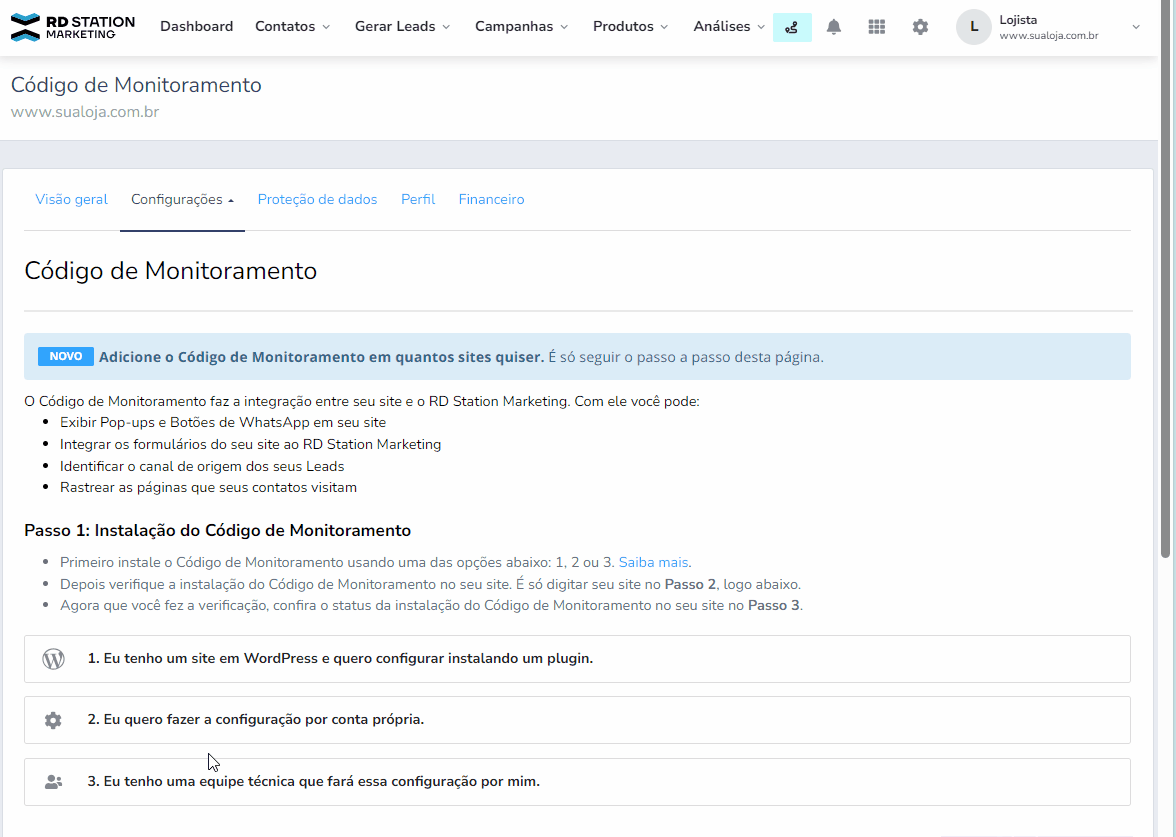This screenshot has width=1176, height=837.
Task: Follow the Saiba mais link
Action: pyautogui.click(x=653, y=562)
